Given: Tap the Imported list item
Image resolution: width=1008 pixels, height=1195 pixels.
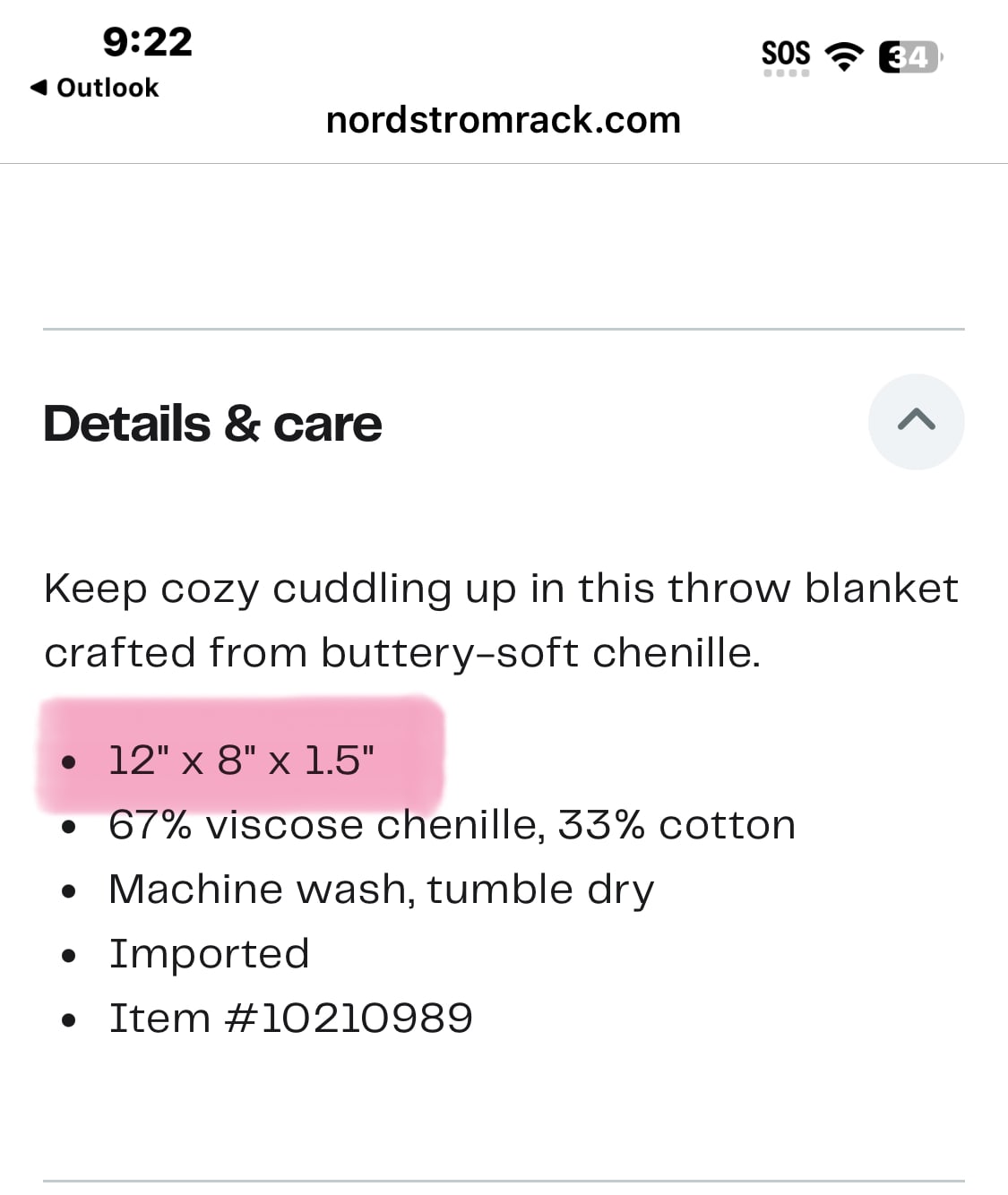Looking at the screenshot, I should click(x=209, y=953).
